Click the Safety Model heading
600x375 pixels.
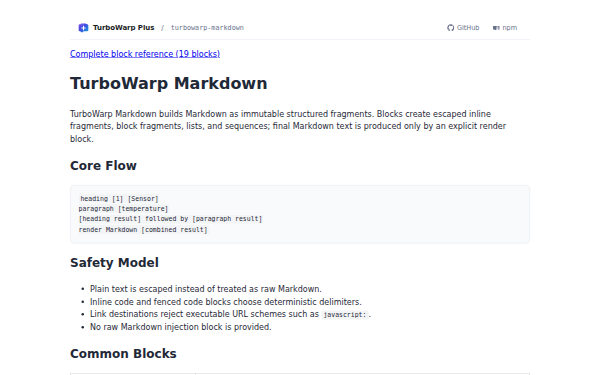pyautogui.click(x=114, y=262)
